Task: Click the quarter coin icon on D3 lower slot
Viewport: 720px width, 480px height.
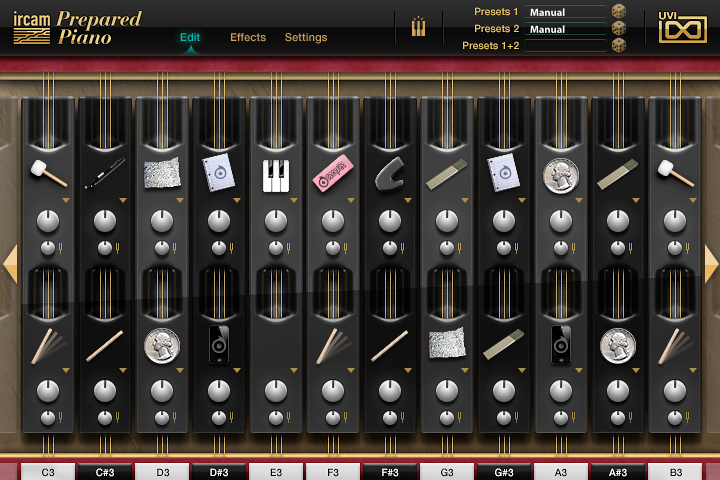Action: [x=162, y=346]
